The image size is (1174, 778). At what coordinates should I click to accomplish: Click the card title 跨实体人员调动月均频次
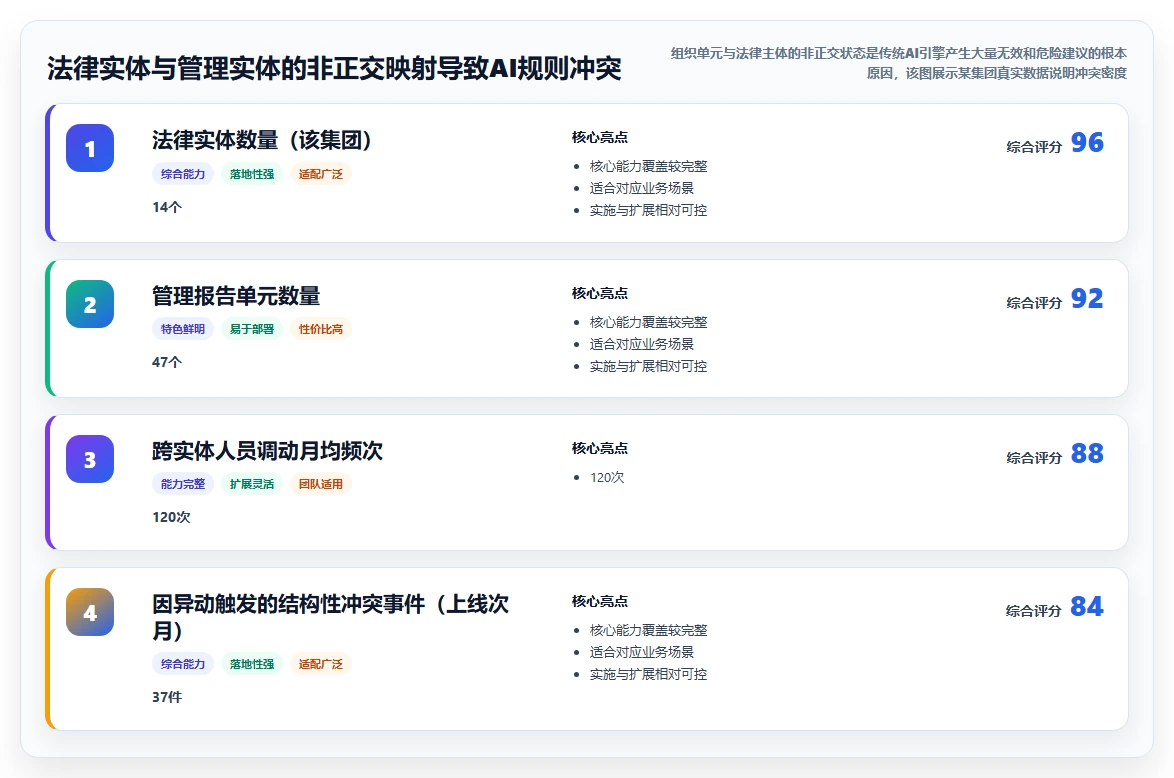267,451
